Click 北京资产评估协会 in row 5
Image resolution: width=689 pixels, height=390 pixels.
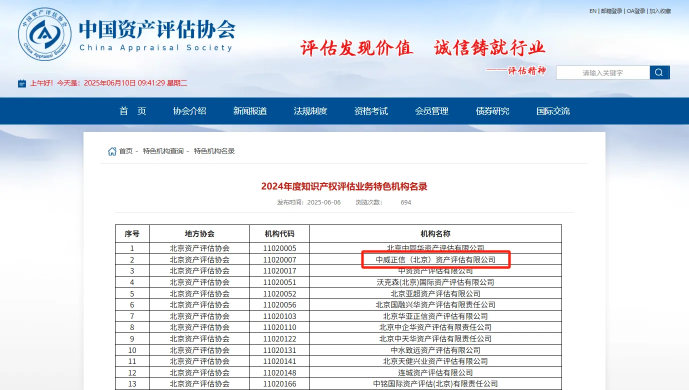click(199, 293)
